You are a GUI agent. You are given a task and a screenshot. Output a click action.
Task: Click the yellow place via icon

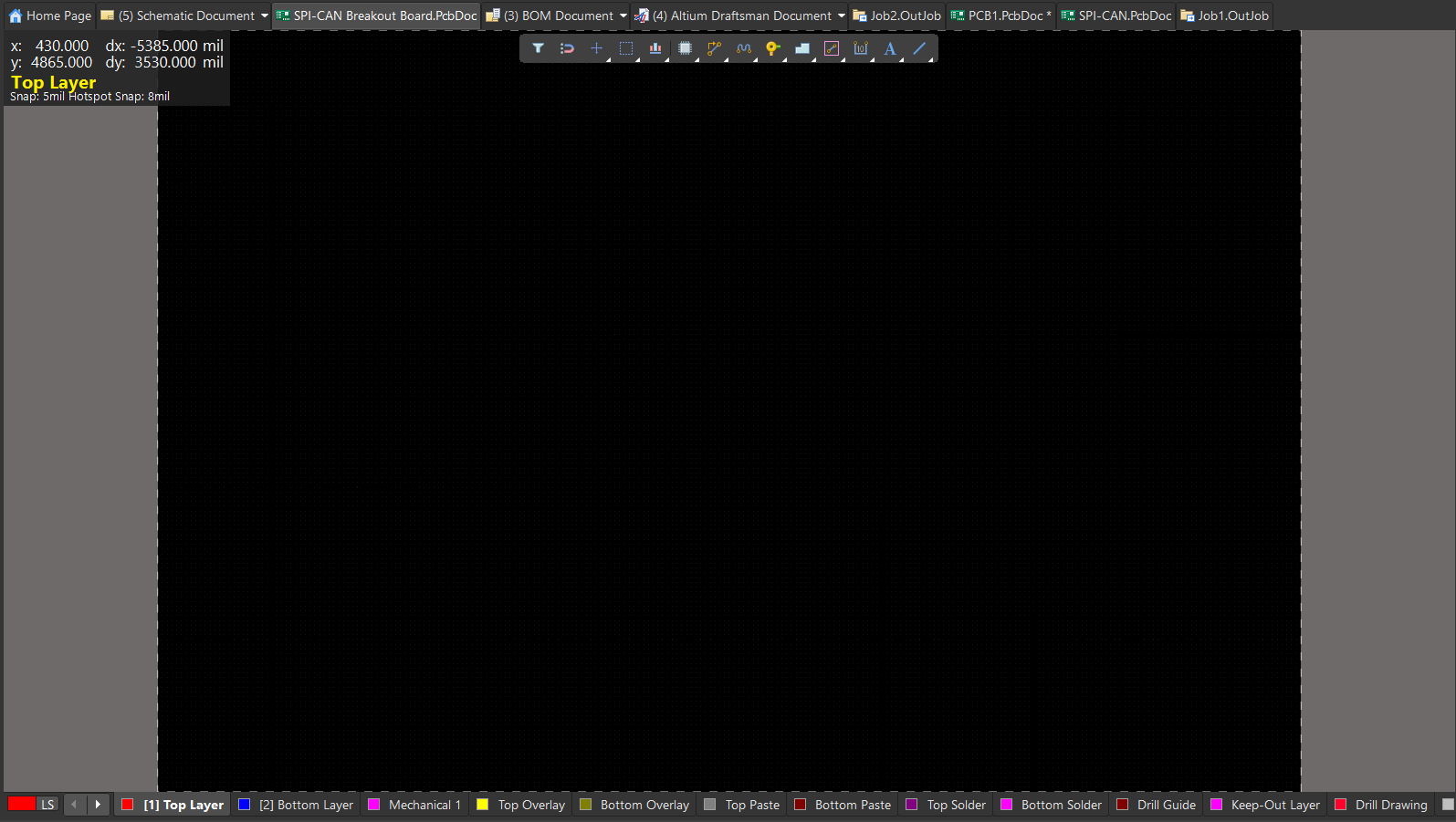point(773,48)
